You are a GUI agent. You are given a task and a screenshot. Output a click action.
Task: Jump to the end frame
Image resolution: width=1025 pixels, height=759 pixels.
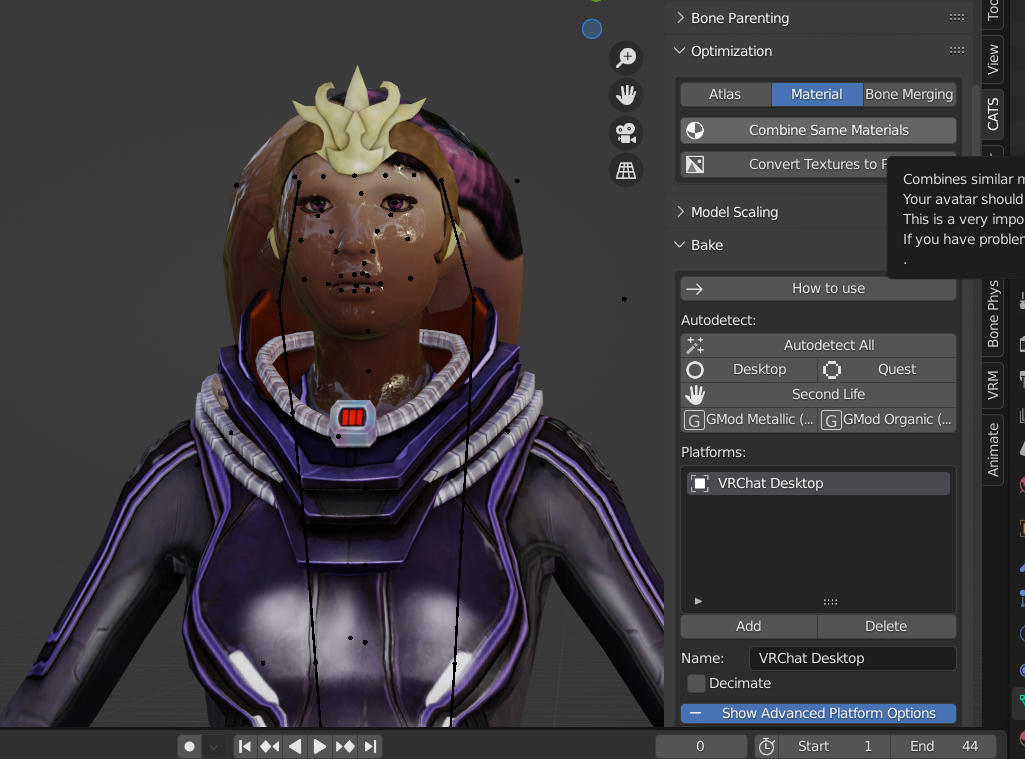[x=370, y=746]
